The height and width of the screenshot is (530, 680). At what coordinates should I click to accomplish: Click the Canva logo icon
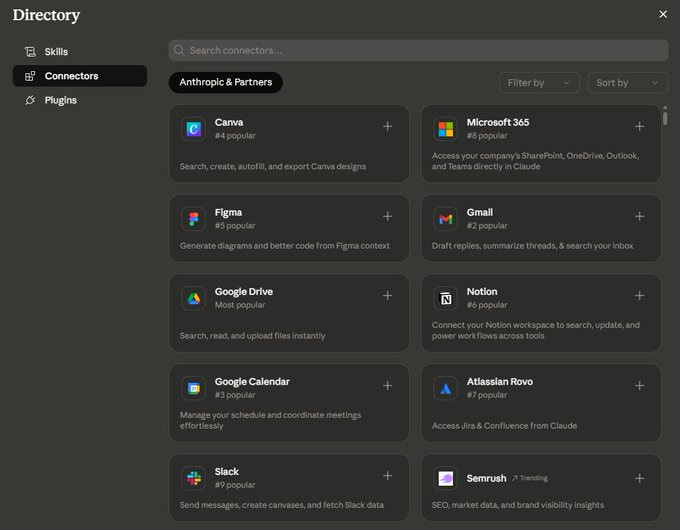[193, 129]
